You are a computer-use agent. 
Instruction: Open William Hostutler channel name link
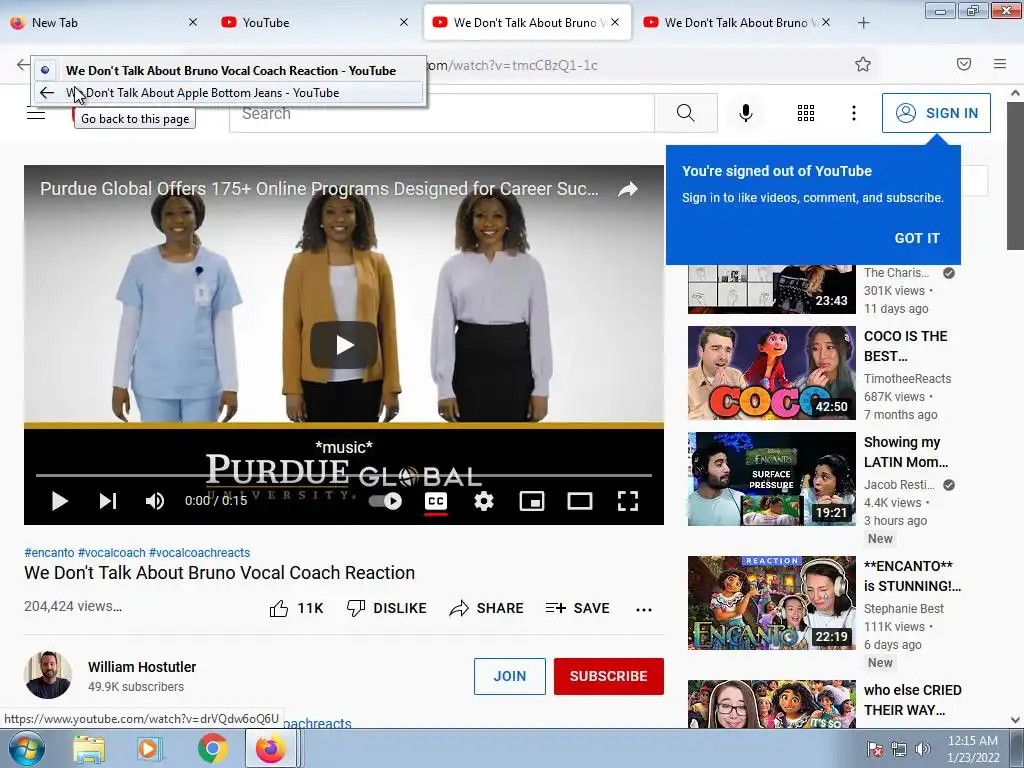pyautogui.click(x=142, y=667)
